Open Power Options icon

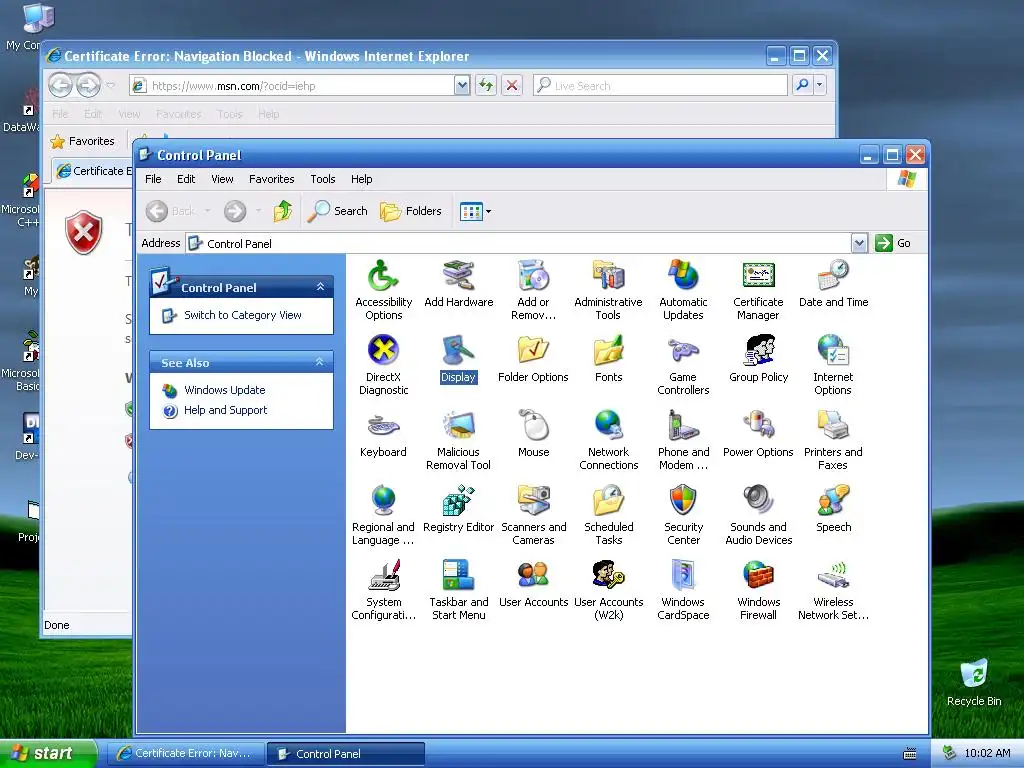[758, 434]
